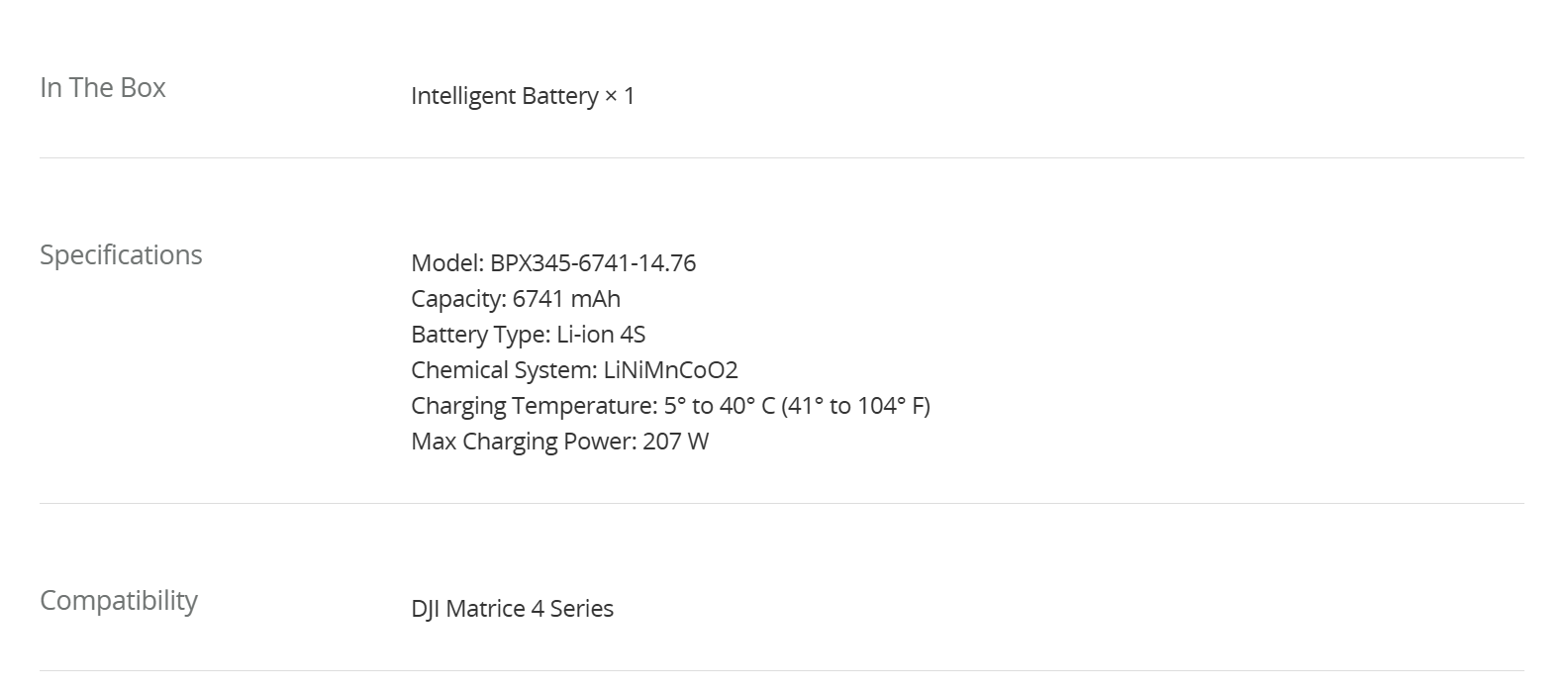
Task: Click the word Matrice in compatibility row
Action: coord(485,609)
